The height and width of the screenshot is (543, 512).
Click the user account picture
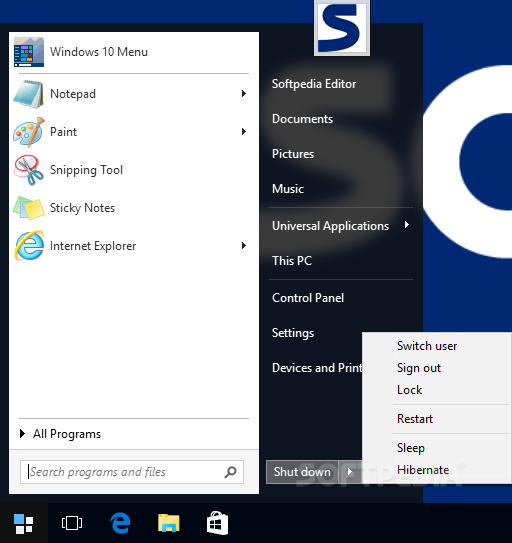pyautogui.click(x=342, y=28)
